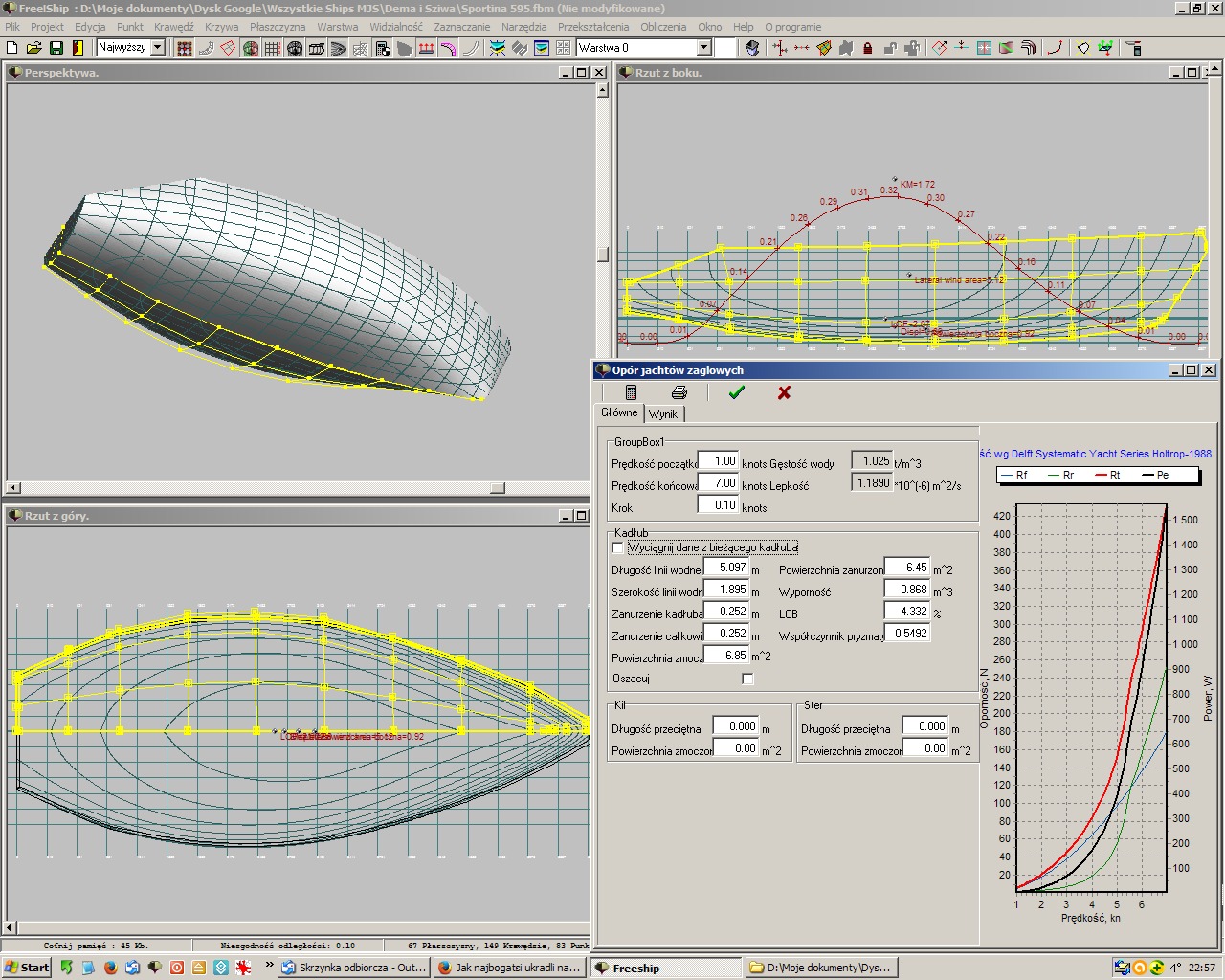
Task: Click the open folder icon in toolbar
Action: tap(34, 48)
